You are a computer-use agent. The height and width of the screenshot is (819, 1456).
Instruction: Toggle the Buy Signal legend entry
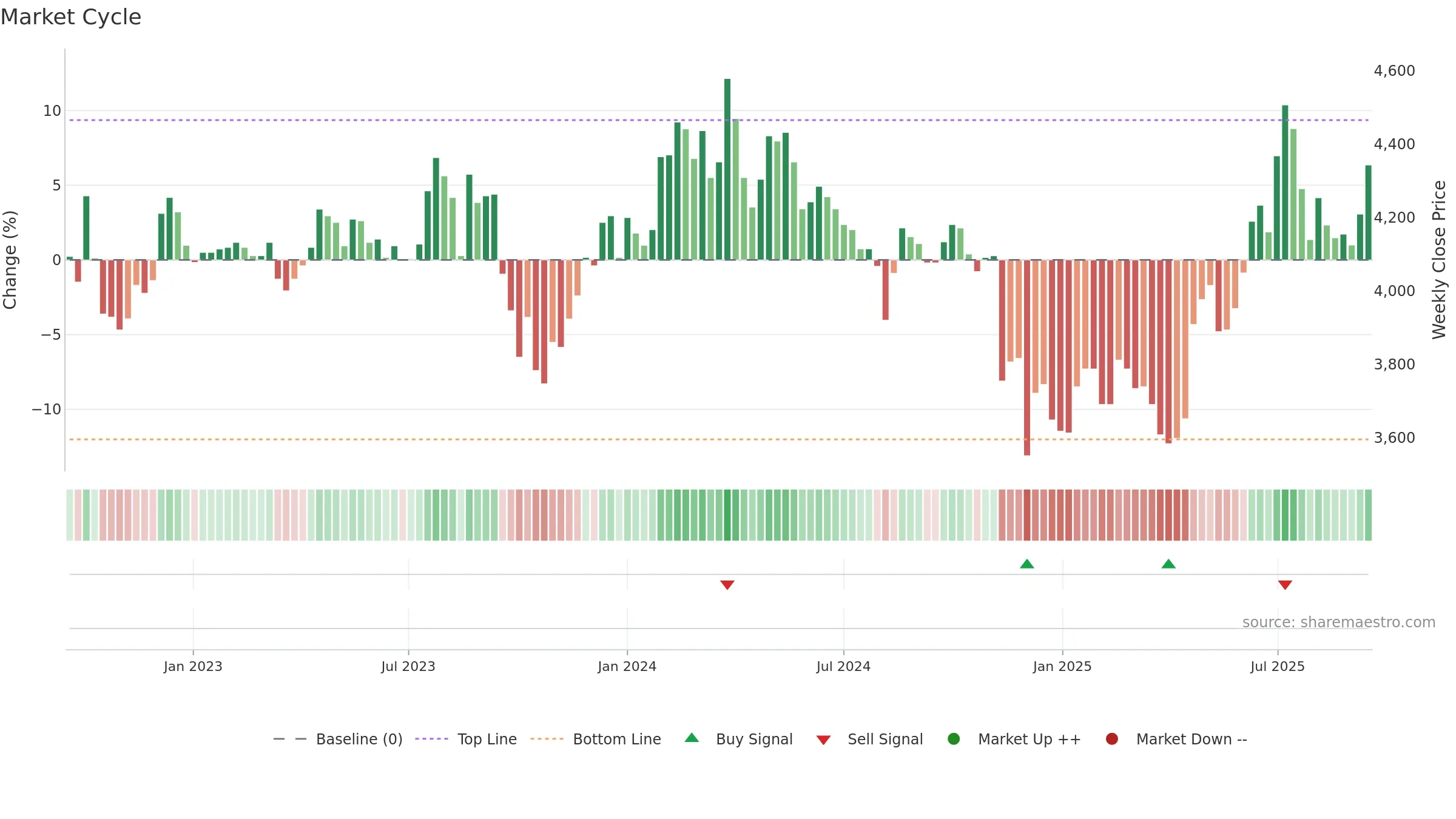[738, 739]
